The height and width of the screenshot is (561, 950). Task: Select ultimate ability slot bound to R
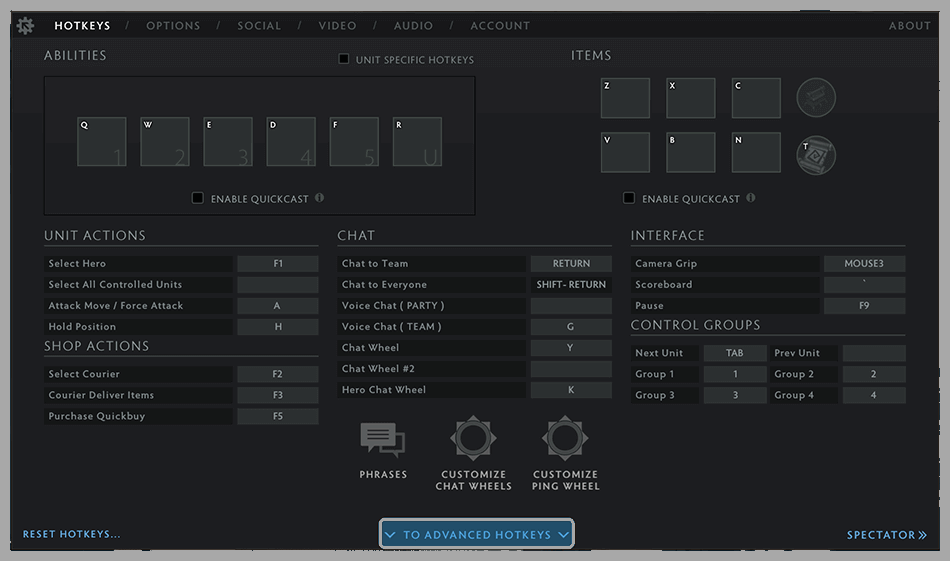coord(417,142)
